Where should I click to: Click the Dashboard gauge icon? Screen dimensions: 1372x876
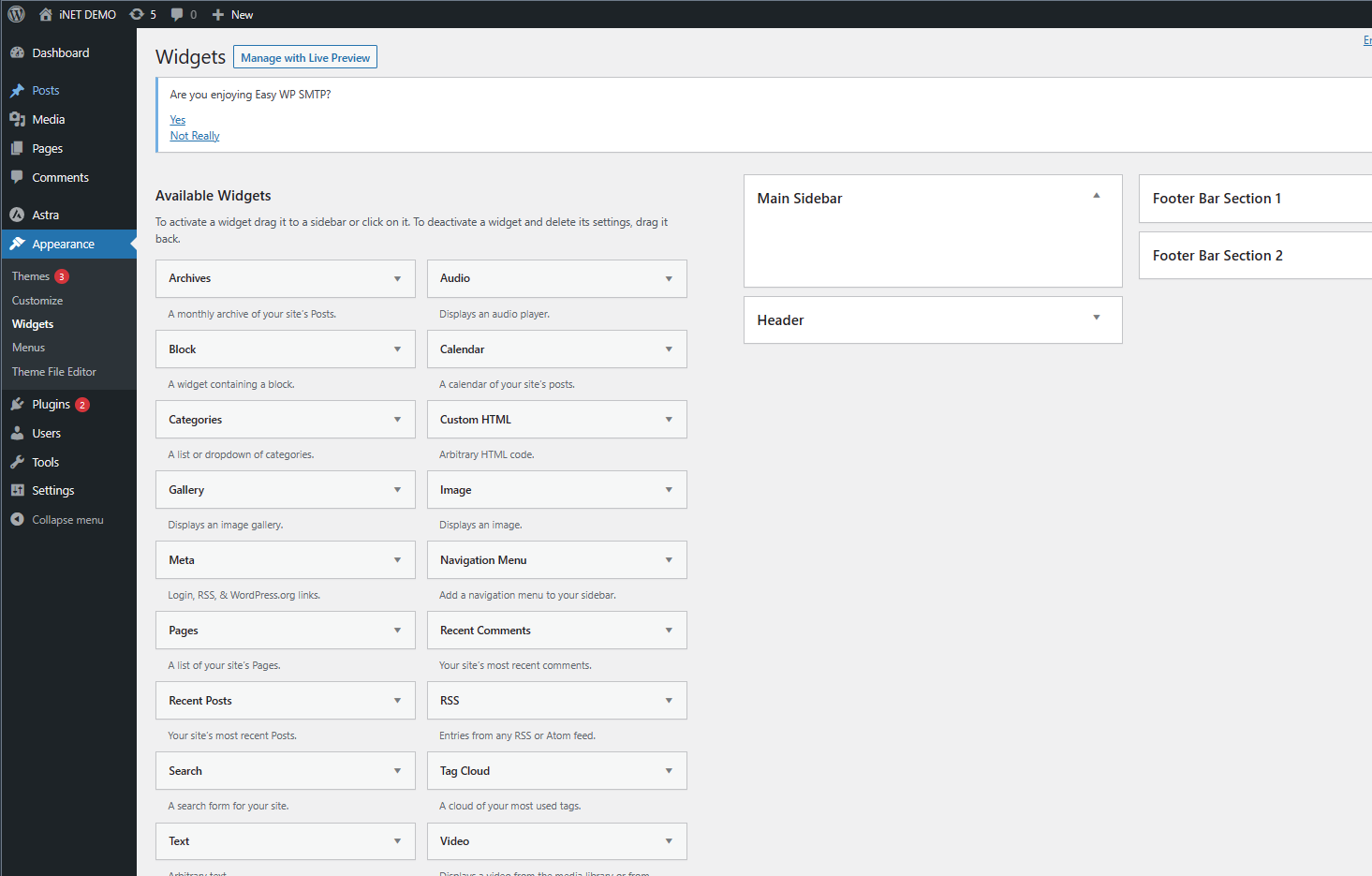17,53
